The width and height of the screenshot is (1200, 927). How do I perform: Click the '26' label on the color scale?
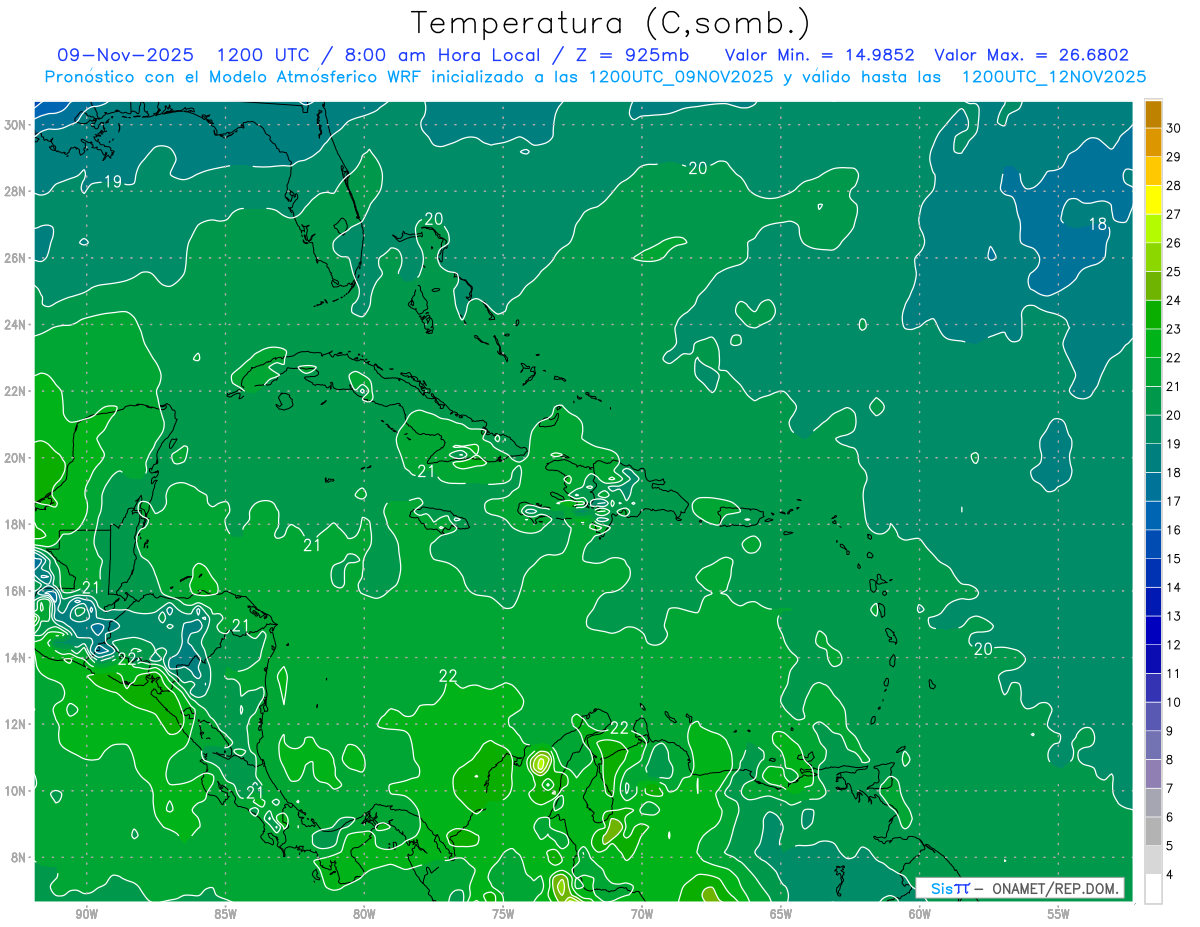click(1174, 243)
